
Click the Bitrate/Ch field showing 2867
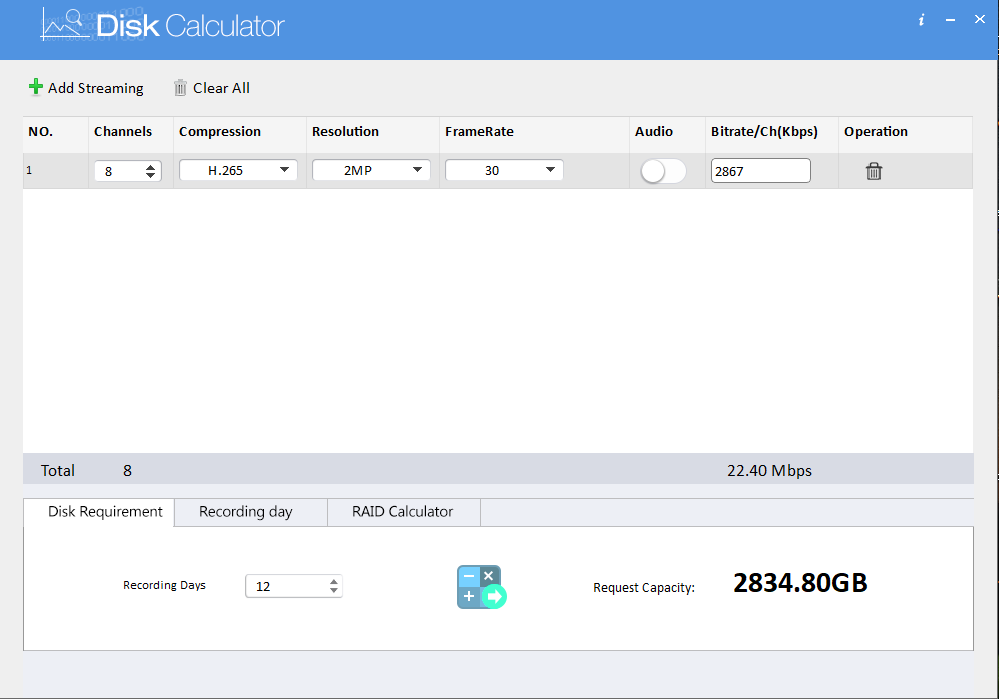tap(761, 171)
